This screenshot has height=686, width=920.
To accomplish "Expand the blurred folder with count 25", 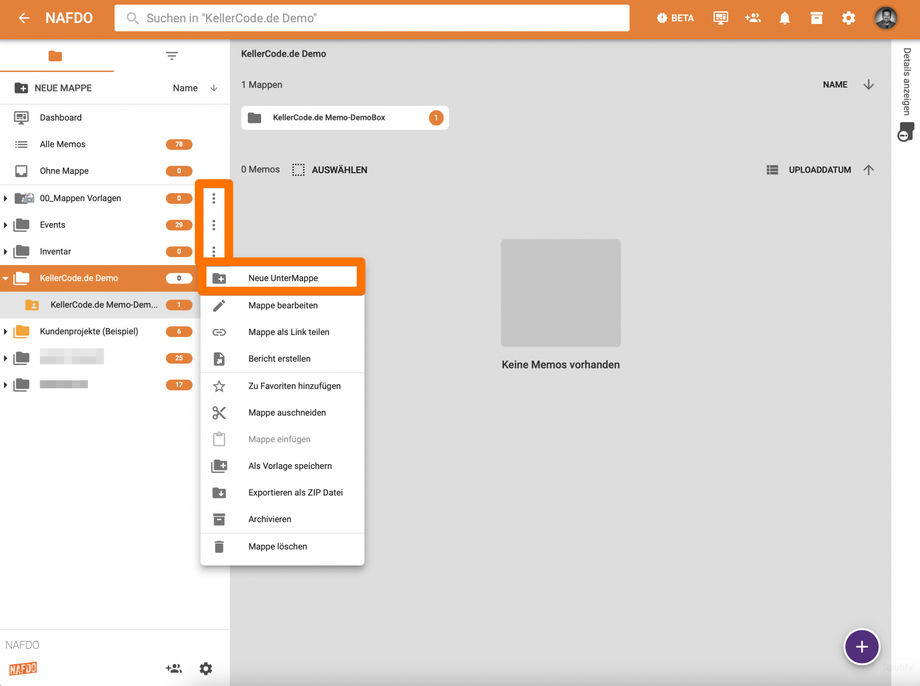I will point(5,358).
